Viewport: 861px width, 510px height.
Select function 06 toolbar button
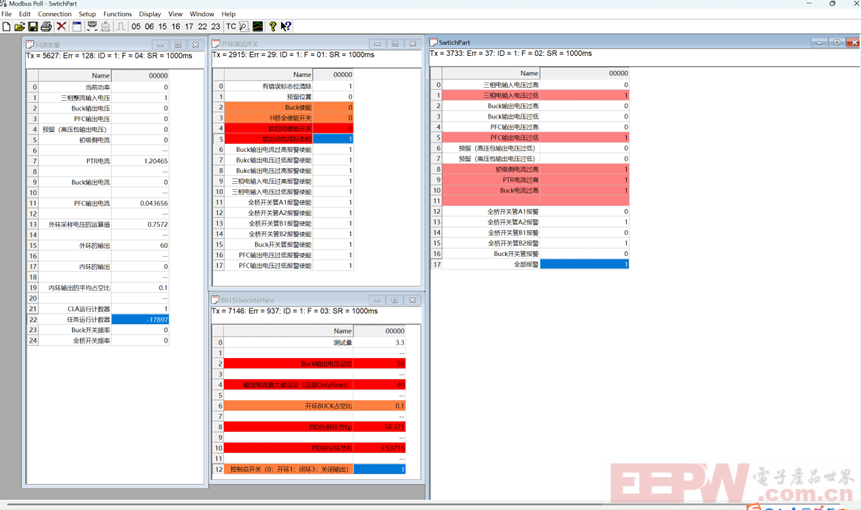tap(149, 26)
